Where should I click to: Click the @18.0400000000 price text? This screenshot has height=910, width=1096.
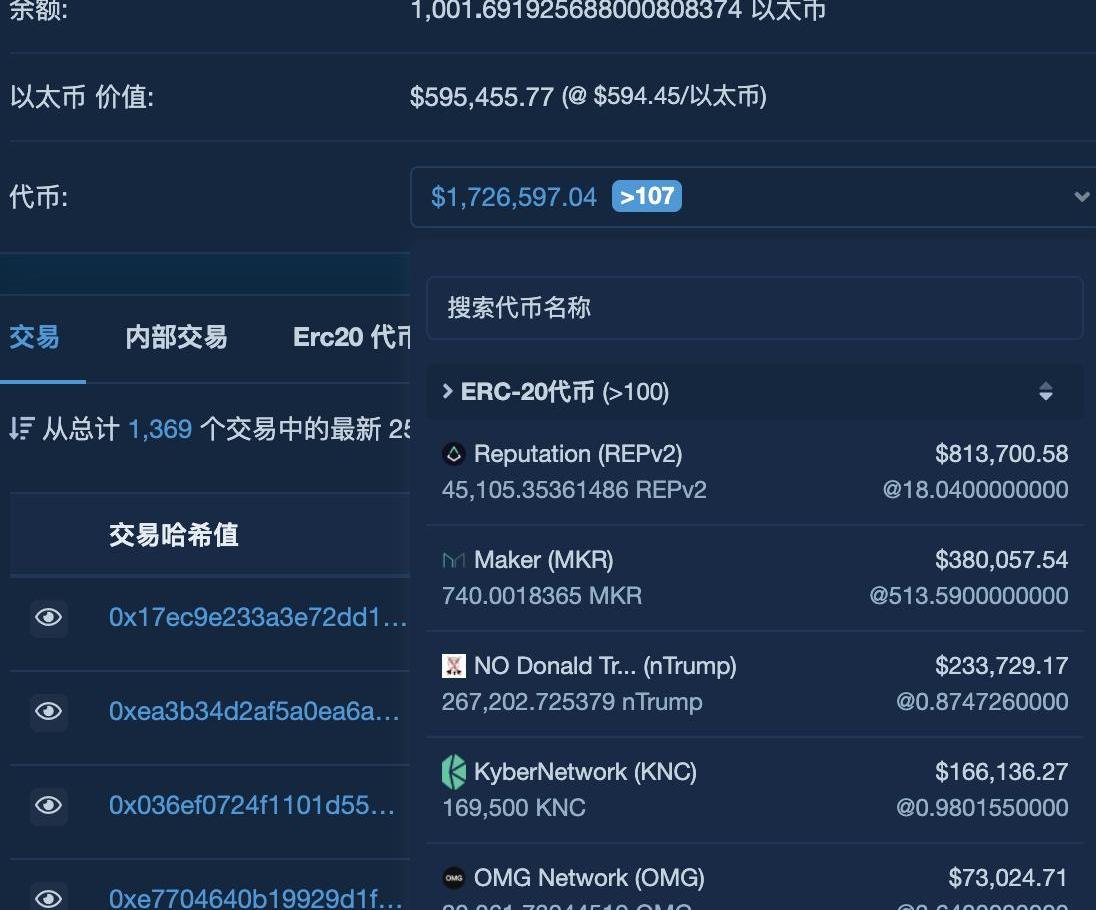click(975, 490)
